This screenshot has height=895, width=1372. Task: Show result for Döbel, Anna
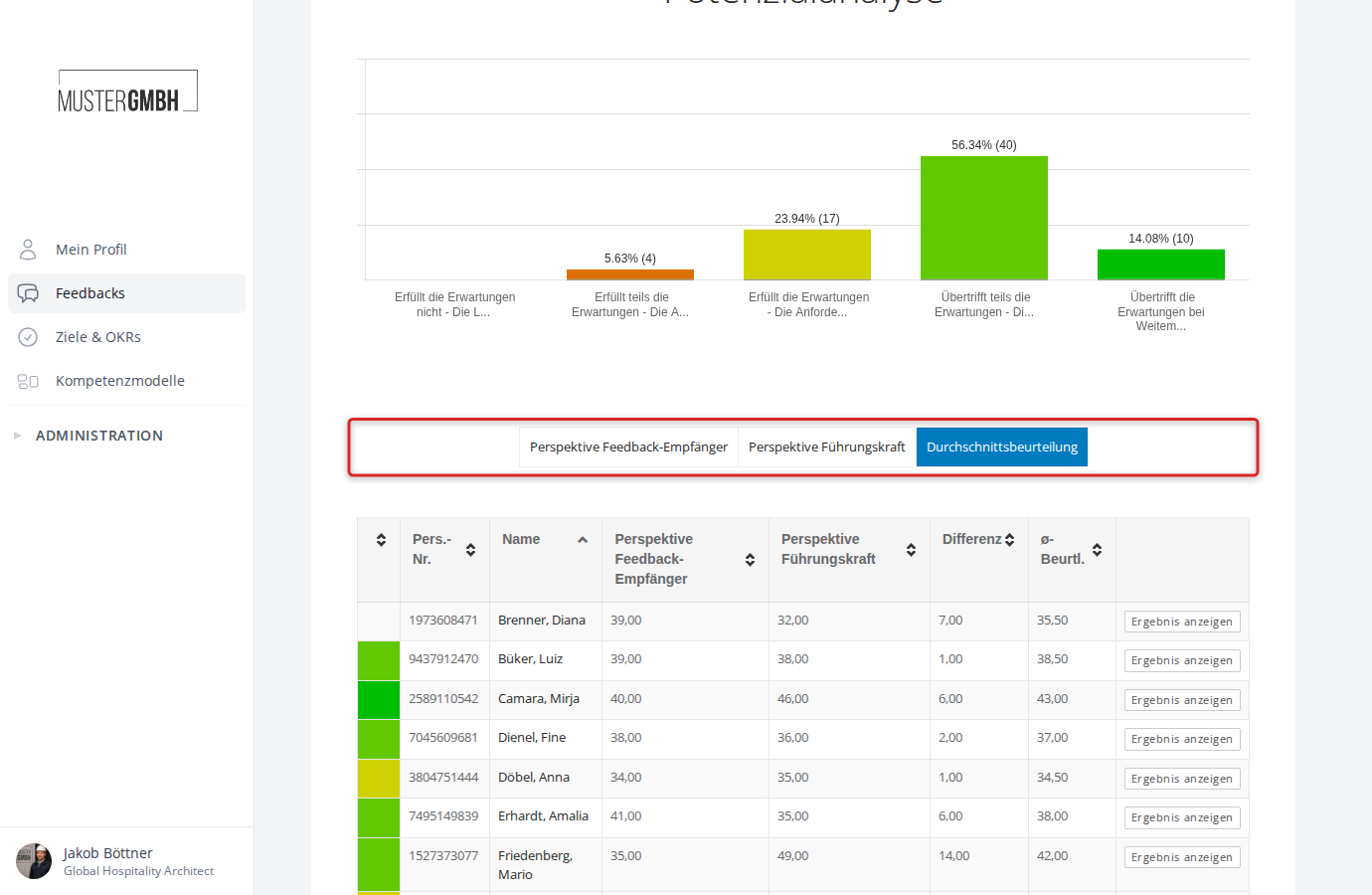[1182, 779]
